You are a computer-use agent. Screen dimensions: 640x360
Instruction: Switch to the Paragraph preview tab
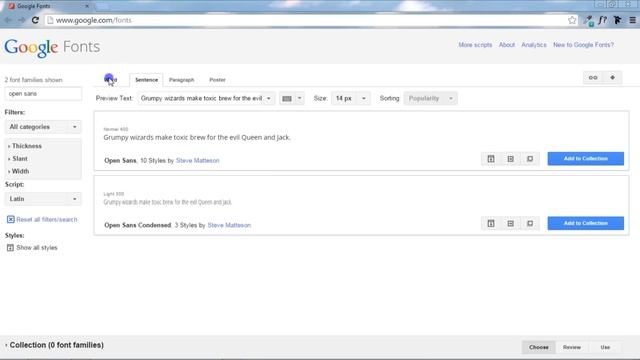pos(182,80)
